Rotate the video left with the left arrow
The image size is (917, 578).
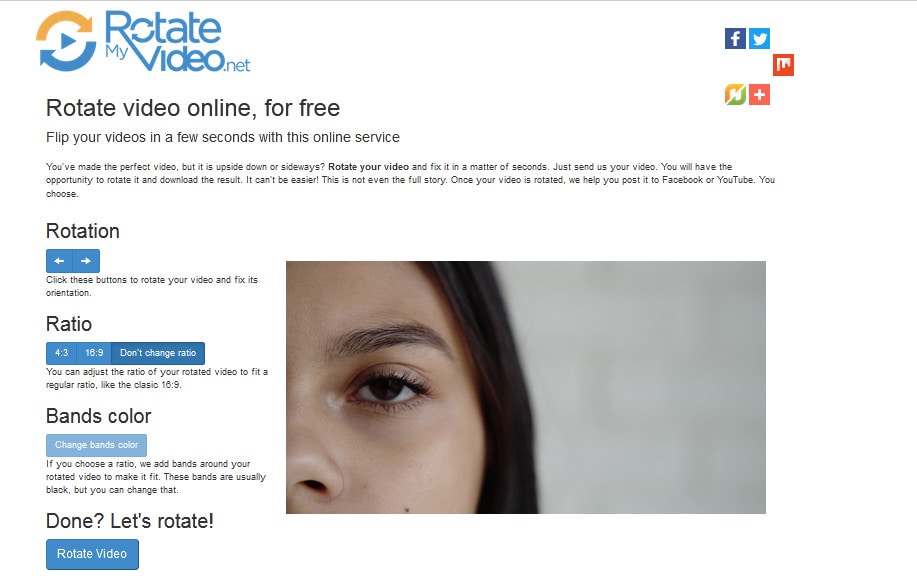pos(59,261)
